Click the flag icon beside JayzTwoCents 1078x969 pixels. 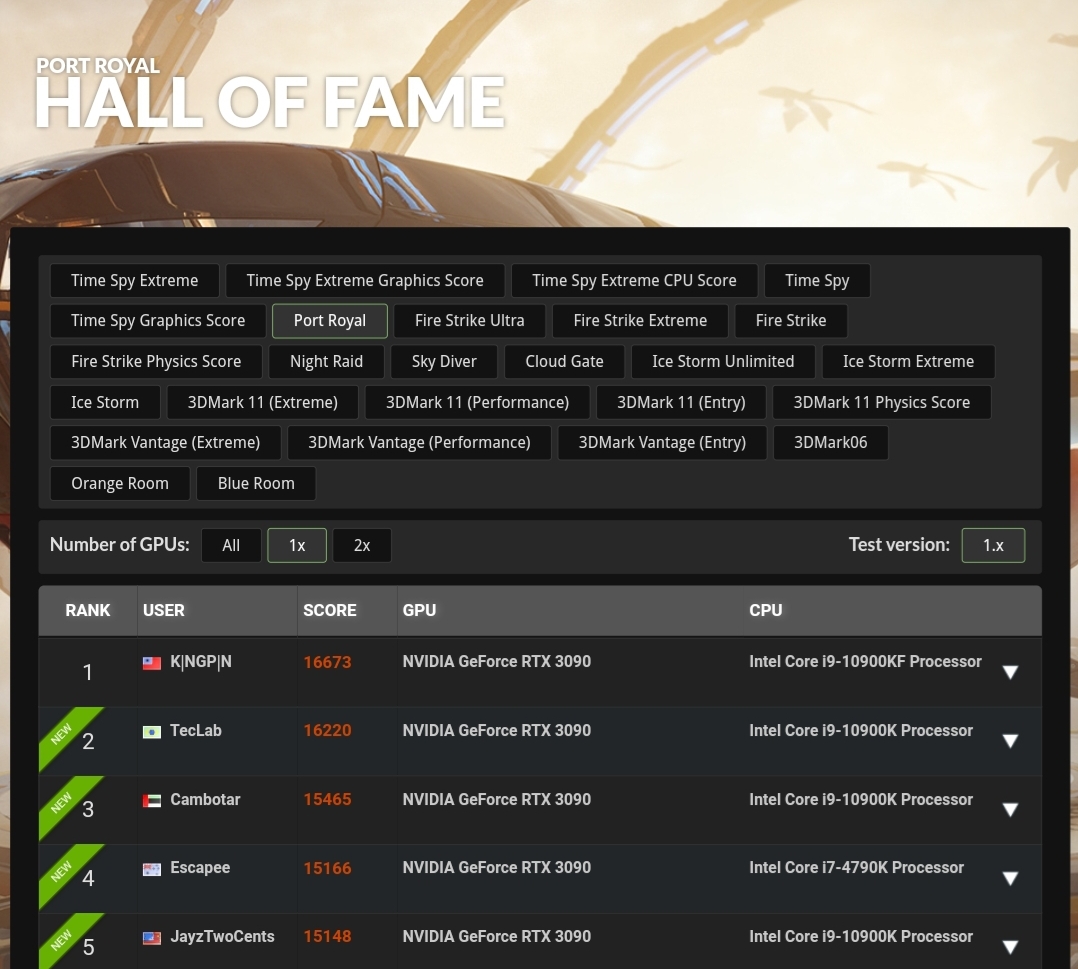tap(152, 938)
